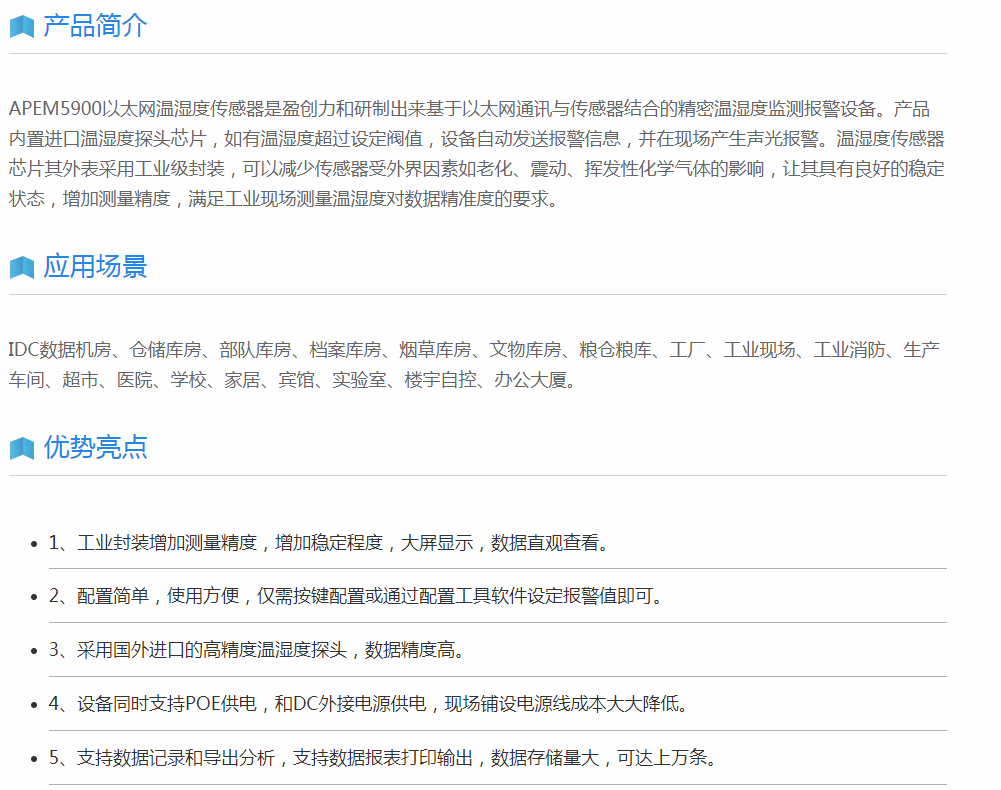Screen dimensions: 1001x790
Task: Click list item 1 about 工业封装增加测量精度
Action: tap(329, 543)
